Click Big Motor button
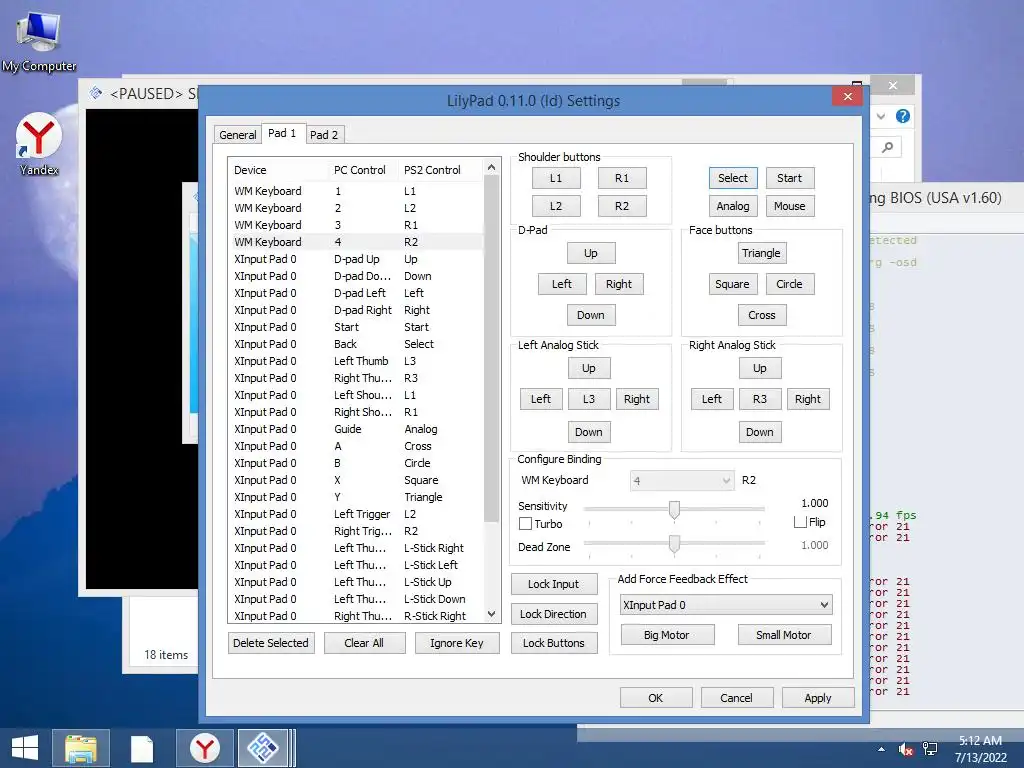This screenshot has width=1024, height=768. (x=667, y=635)
